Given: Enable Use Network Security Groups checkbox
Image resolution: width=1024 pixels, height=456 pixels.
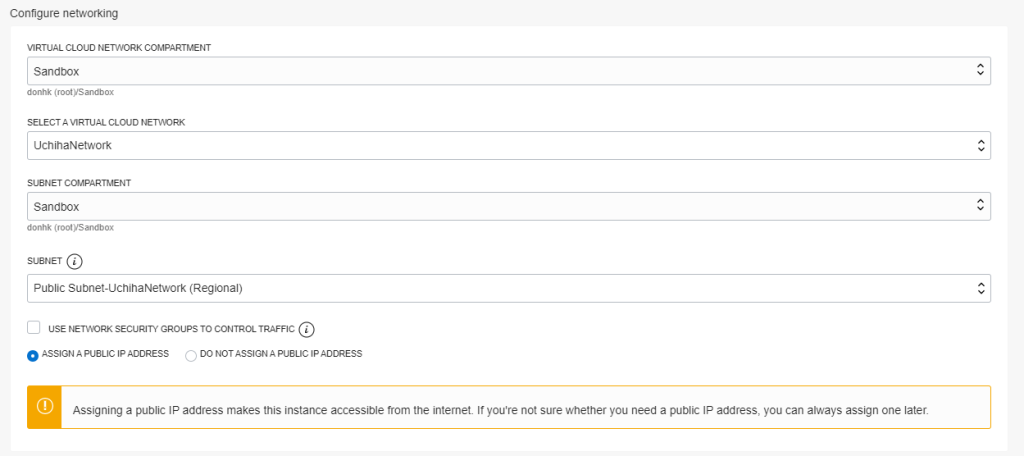Looking at the screenshot, I should pos(34,327).
